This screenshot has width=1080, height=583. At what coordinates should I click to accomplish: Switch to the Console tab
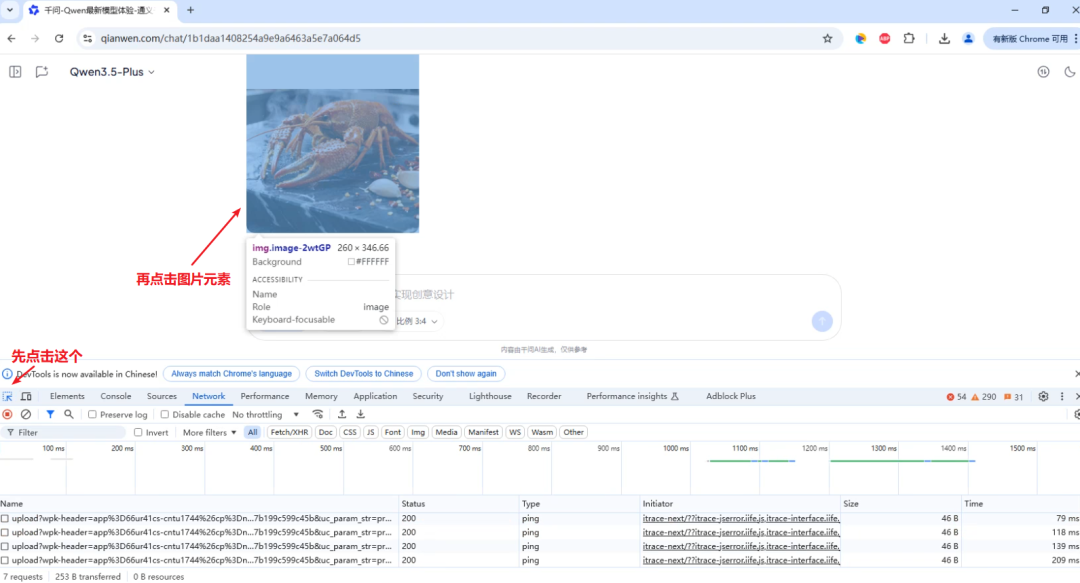(x=116, y=396)
